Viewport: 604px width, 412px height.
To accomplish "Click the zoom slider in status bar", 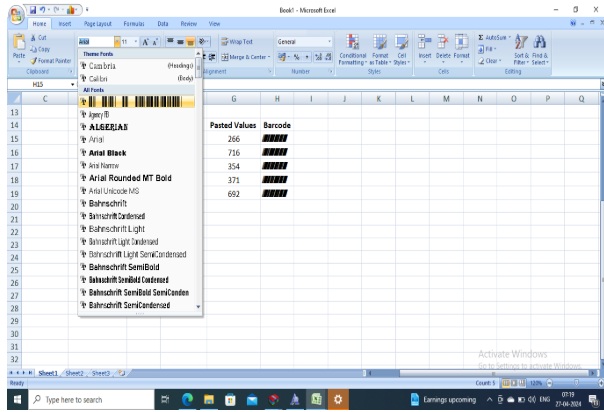I will click(x=576, y=383).
